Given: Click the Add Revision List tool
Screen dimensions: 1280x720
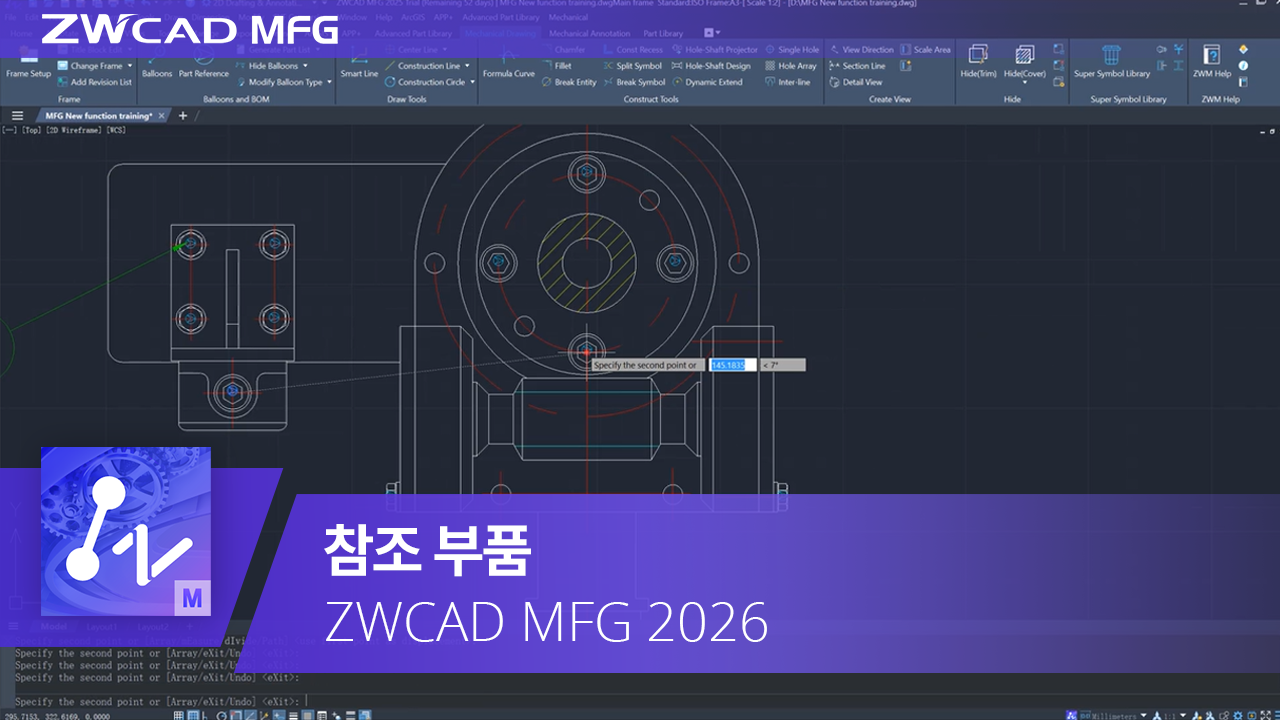Looking at the screenshot, I should click(94, 82).
